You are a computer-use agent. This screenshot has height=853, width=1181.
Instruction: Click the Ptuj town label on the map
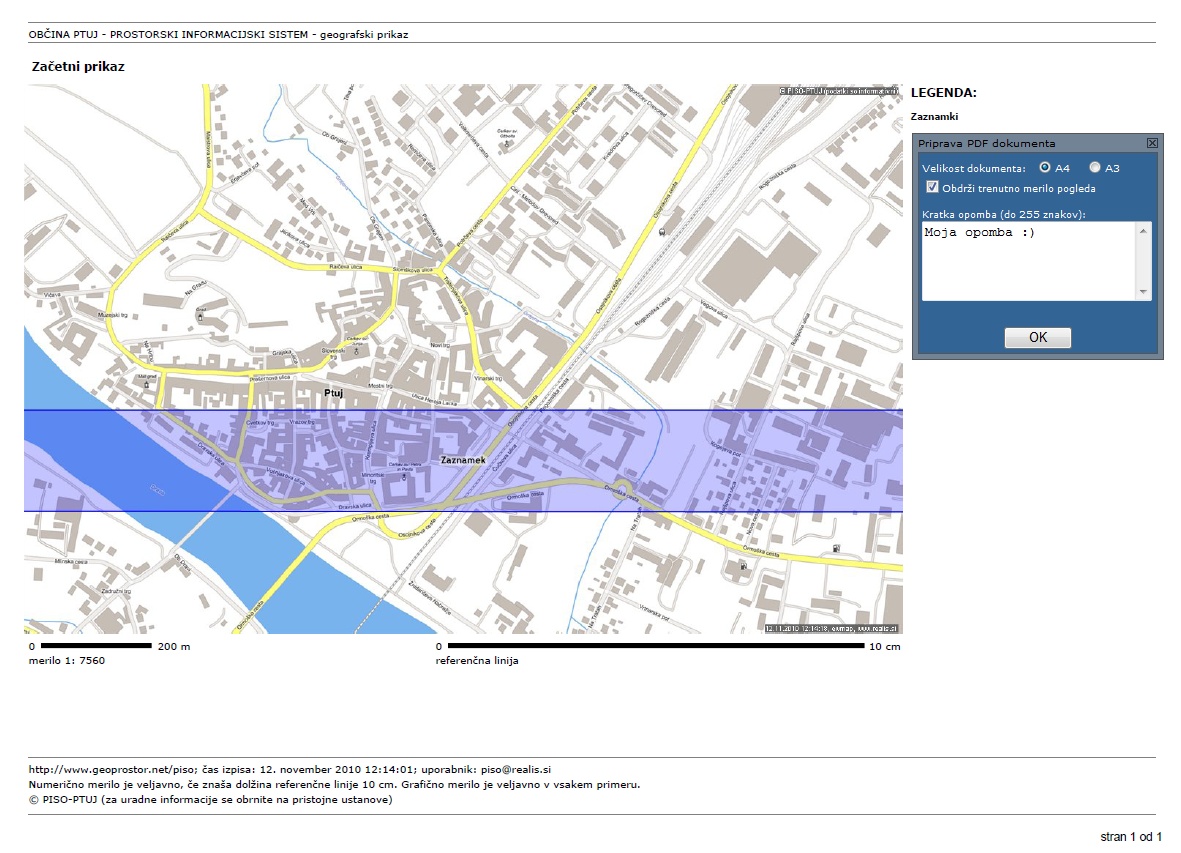334,393
